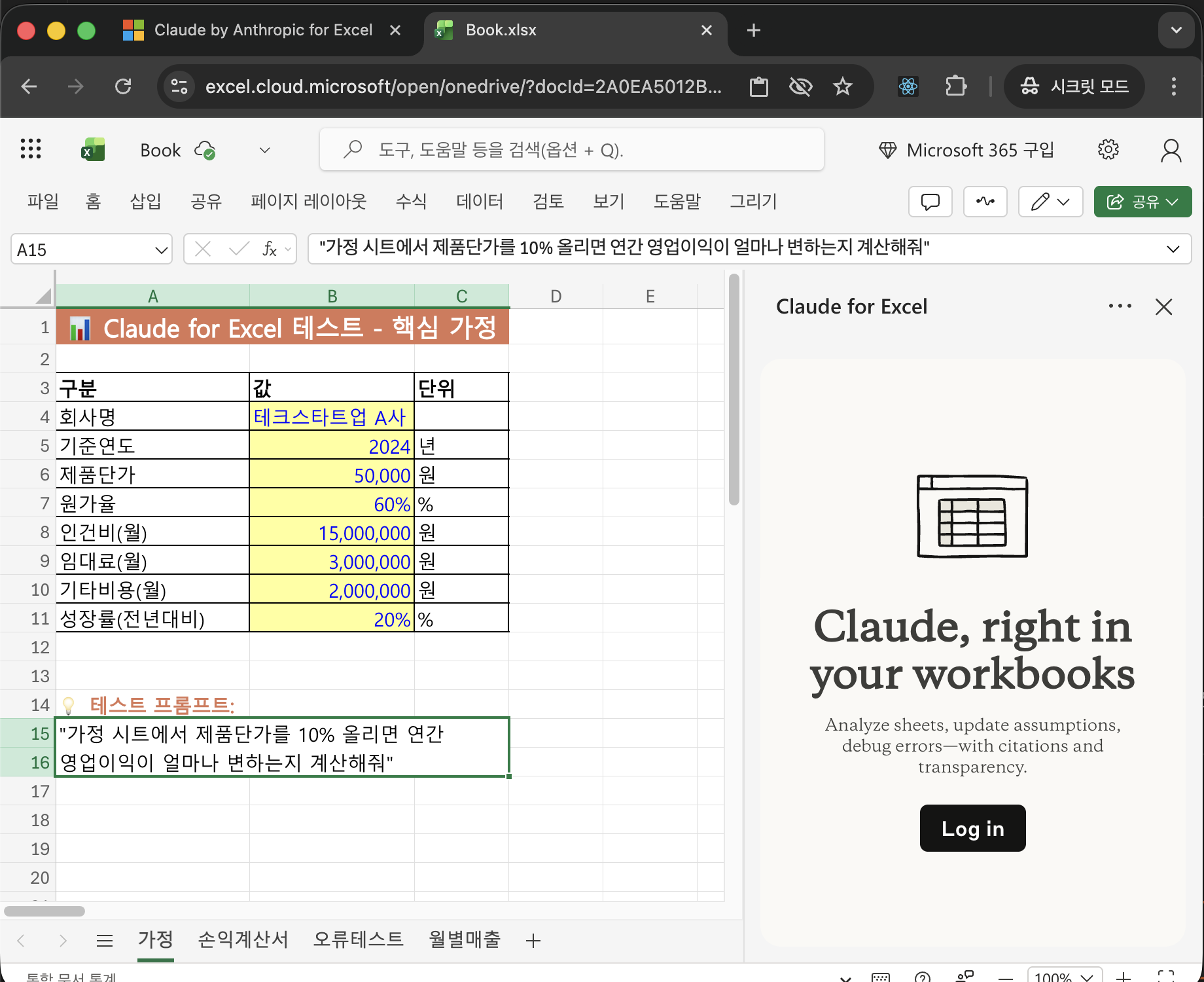The width and height of the screenshot is (1204, 982).
Task: Open the 파일 menu
Action: [x=43, y=201]
